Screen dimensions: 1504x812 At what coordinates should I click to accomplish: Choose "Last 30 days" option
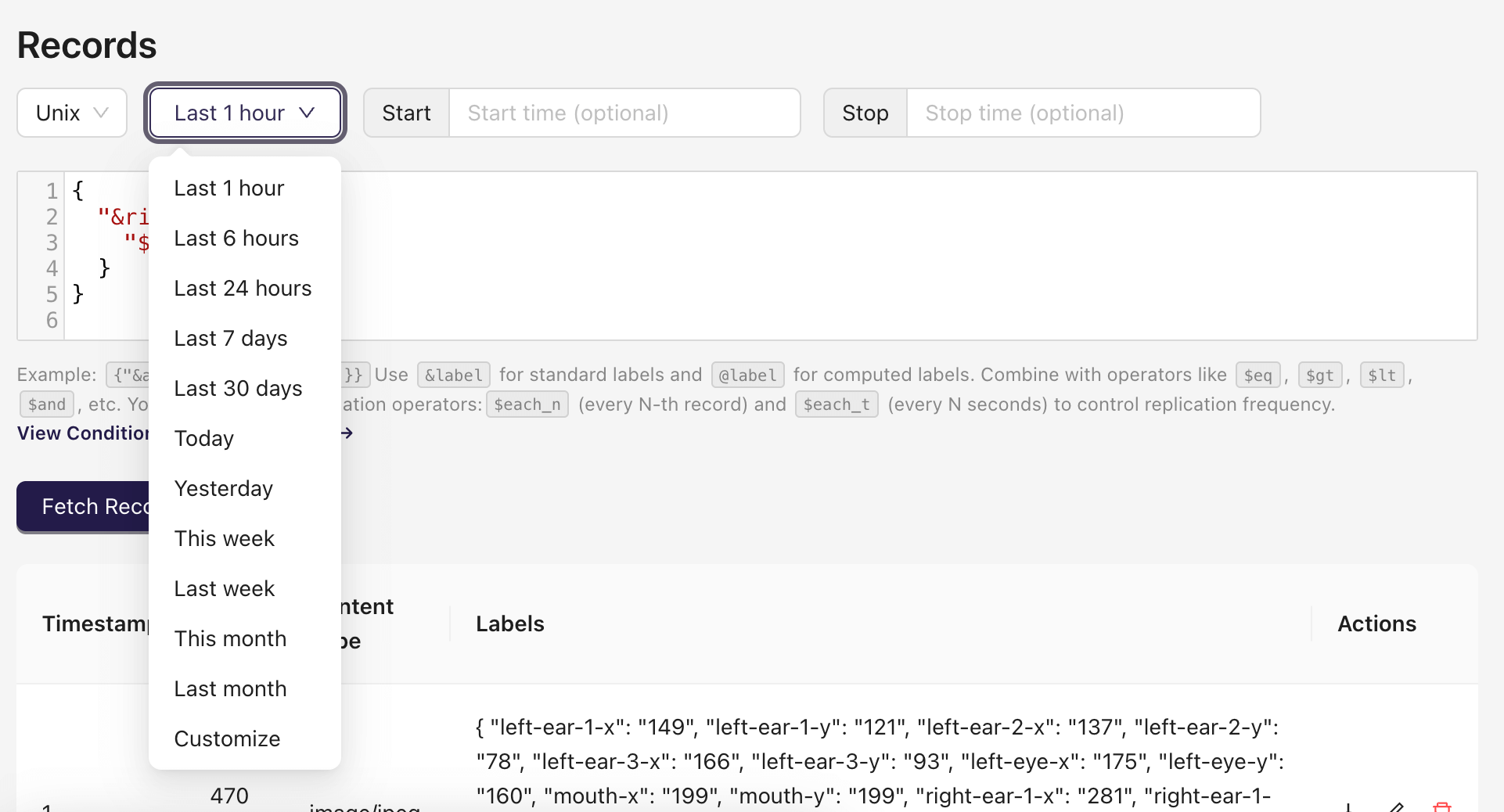(238, 388)
